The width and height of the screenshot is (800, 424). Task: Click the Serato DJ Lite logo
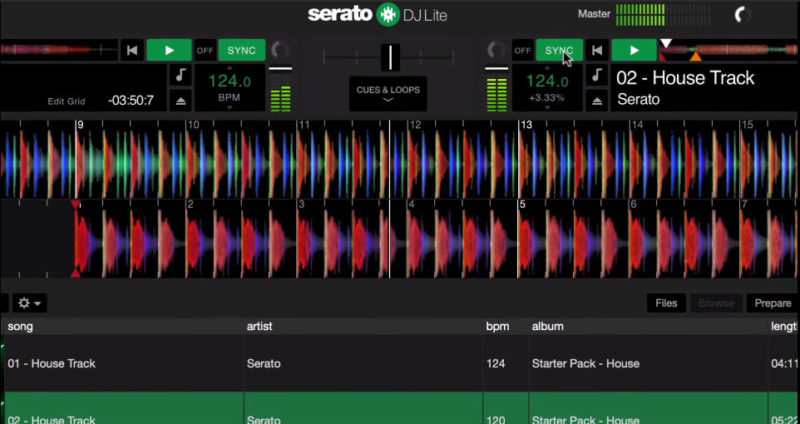tap(378, 14)
